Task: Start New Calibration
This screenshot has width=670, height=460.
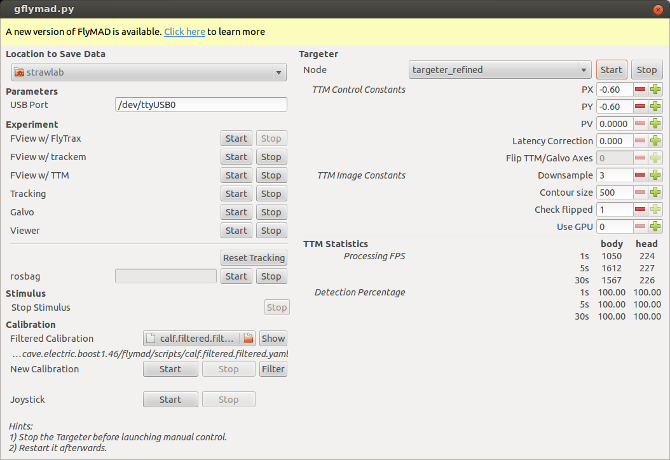Action: 170,369
